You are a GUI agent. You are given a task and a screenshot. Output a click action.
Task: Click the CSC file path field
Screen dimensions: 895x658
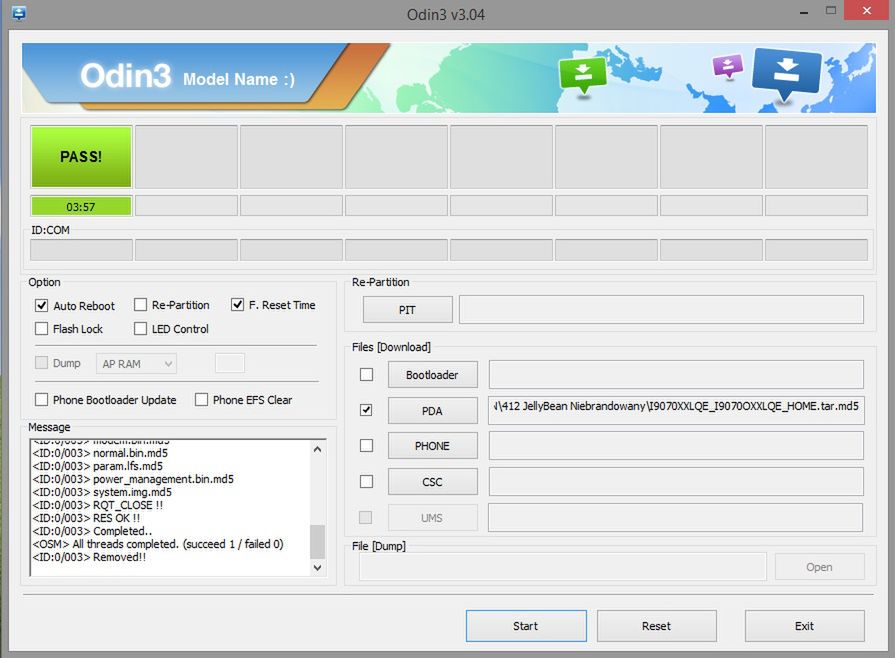[x=676, y=482]
